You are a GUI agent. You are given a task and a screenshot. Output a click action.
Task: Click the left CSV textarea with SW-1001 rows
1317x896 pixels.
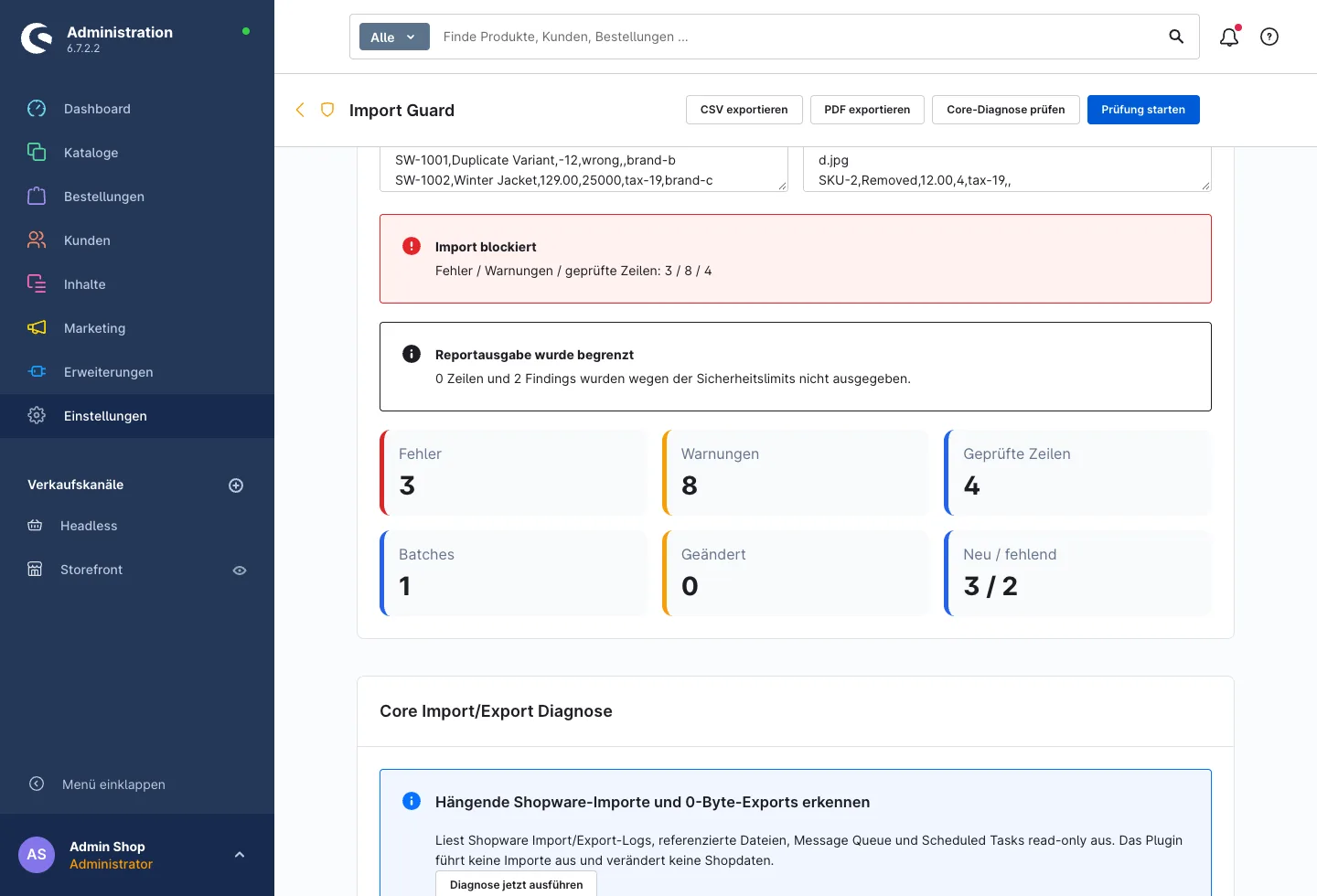click(x=584, y=170)
